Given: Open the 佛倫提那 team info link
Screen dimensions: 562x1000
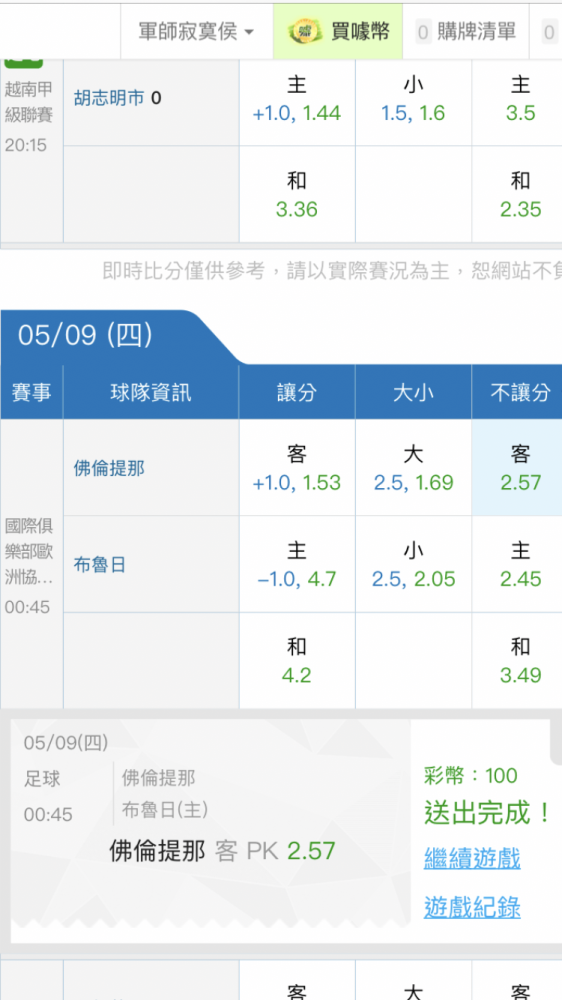Looking at the screenshot, I should coord(109,469).
